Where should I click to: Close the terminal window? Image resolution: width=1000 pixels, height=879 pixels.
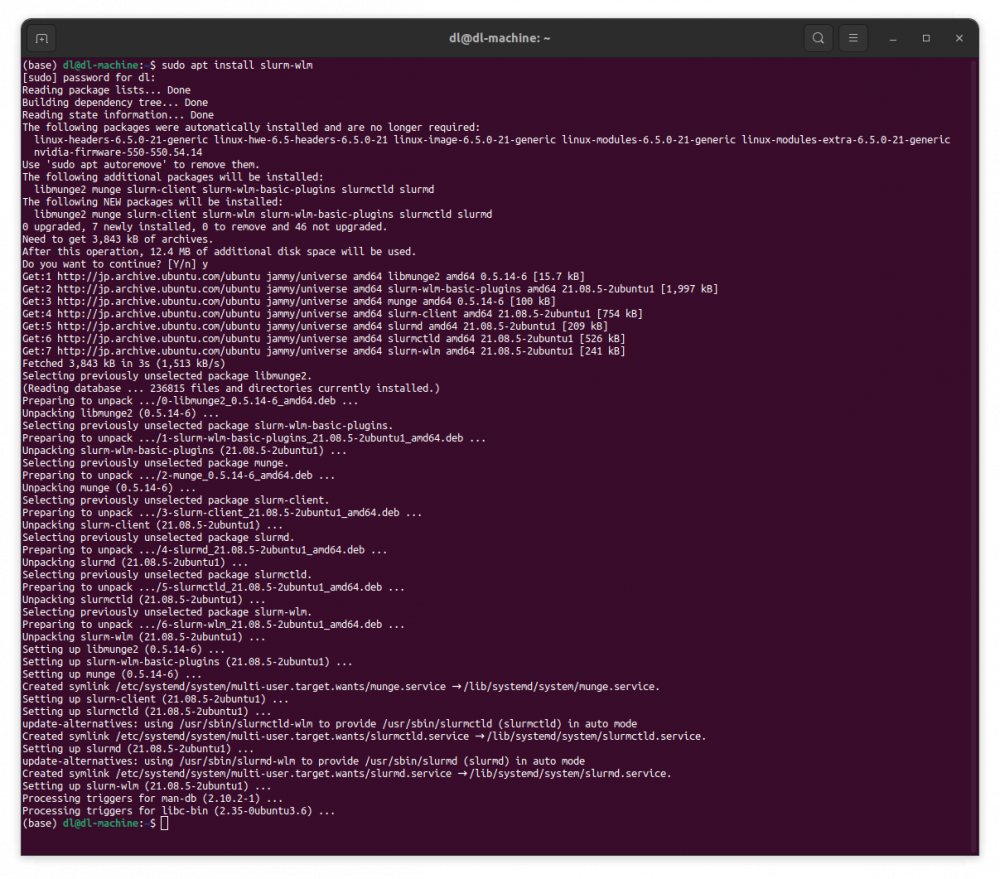point(959,38)
